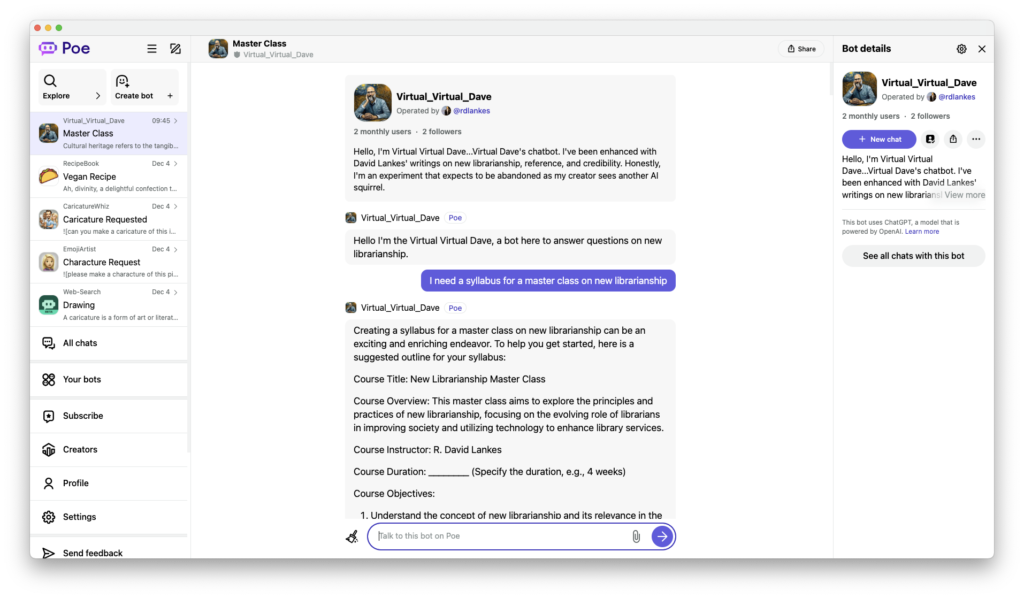
Task: Click the Profile person icon
Action: pos(48,483)
